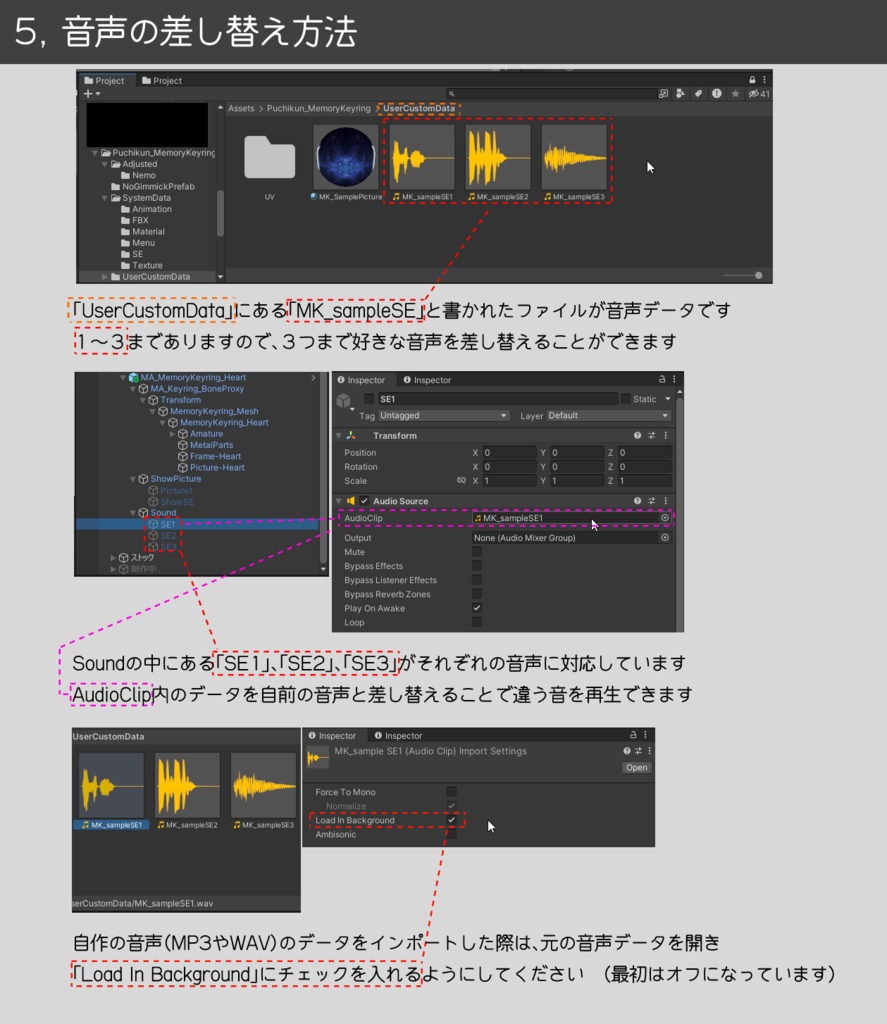887x1024 pixels.
Task: Click the Open button in Audio Clip import settings
Action: point(638,768)
